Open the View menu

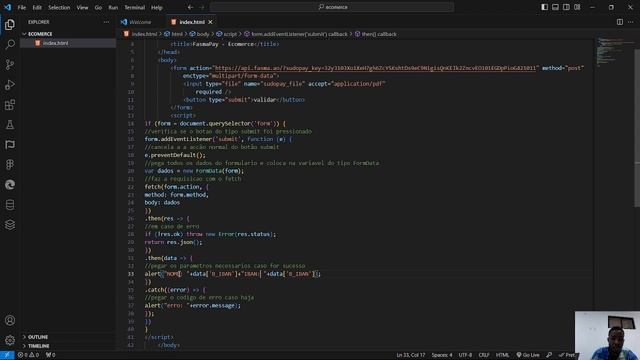point(82,7)
